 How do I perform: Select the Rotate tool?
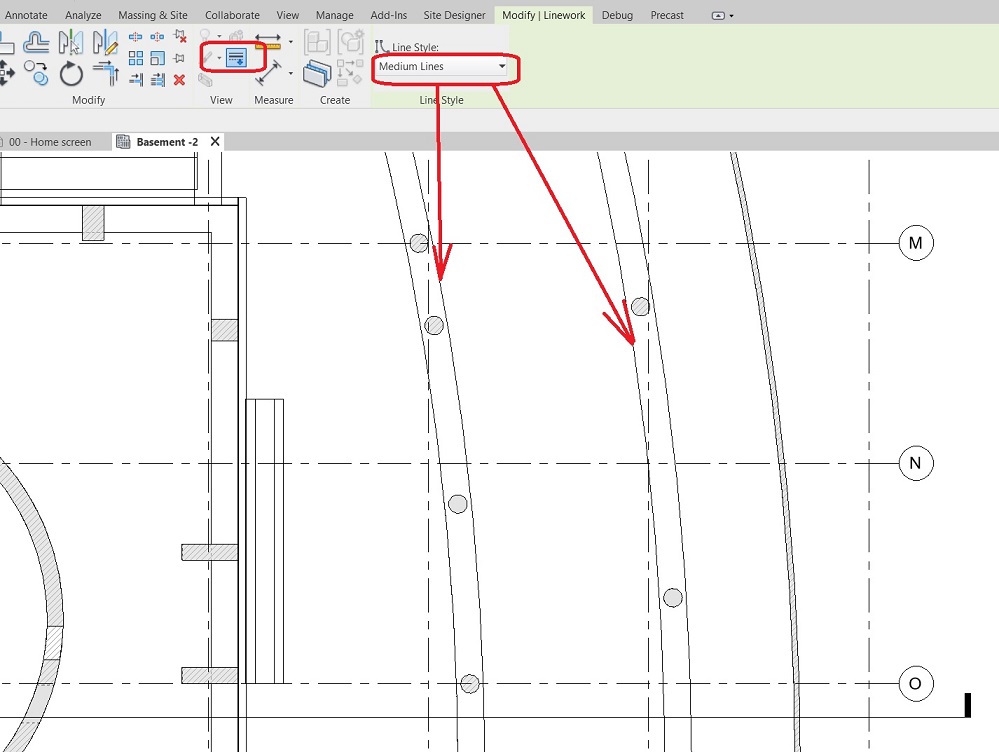coord(71,74)
